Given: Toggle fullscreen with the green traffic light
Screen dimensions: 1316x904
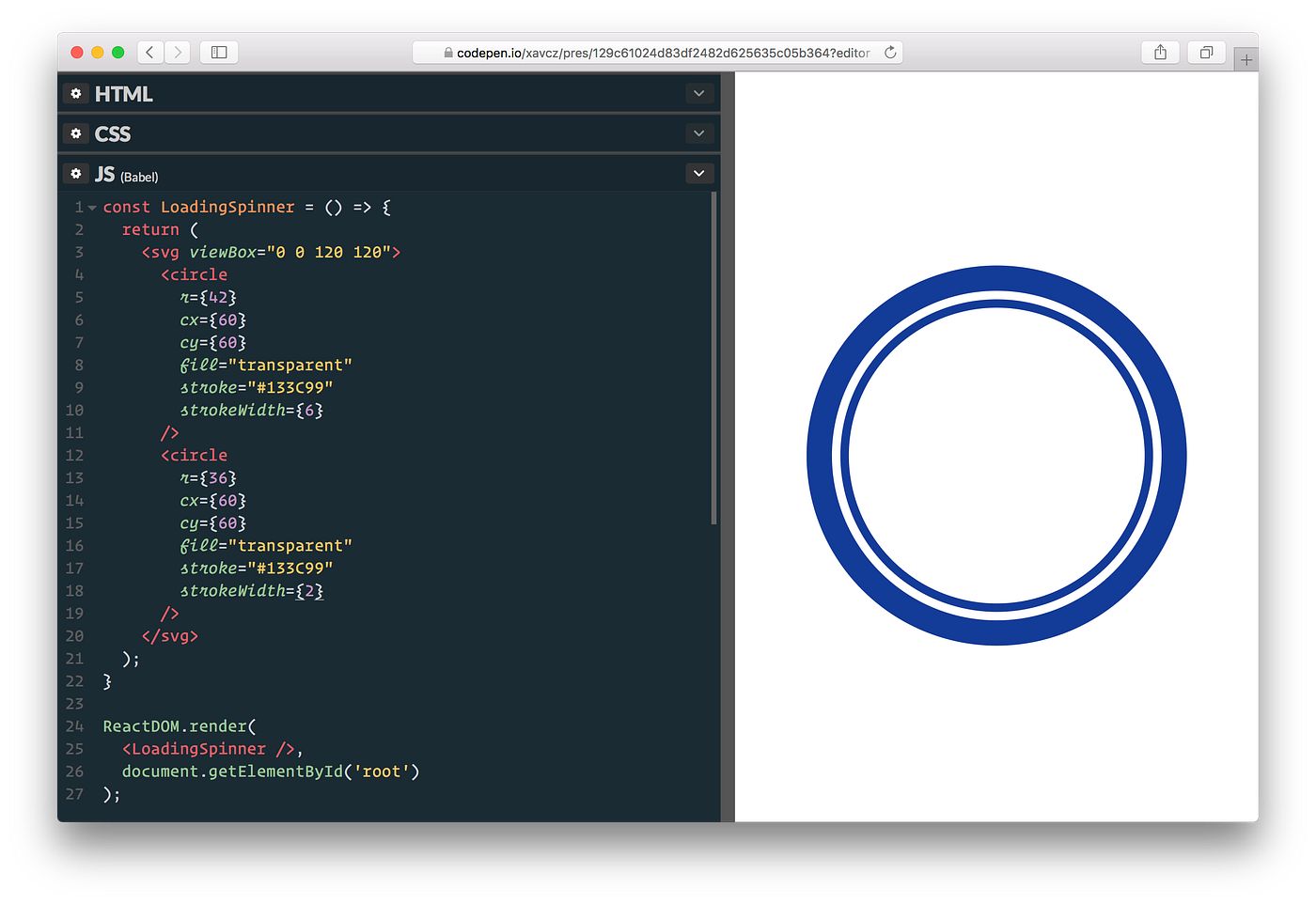Looking at the screenshot, I should coord(117,52).
